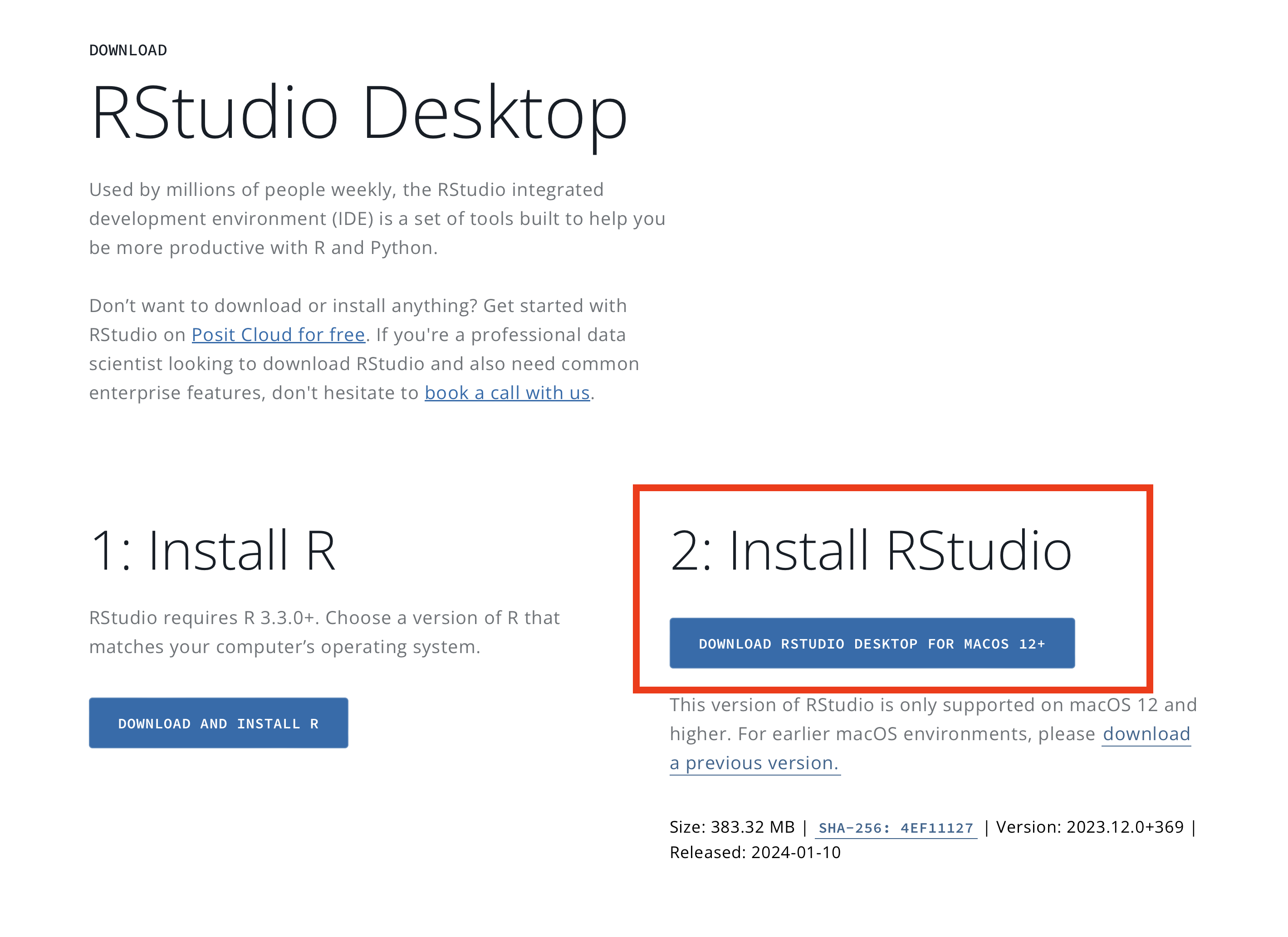Click the 2: Install RStudio heading
Viewport: 1288px width, 937px height.
pyautogui.click(x=871, y=550)
